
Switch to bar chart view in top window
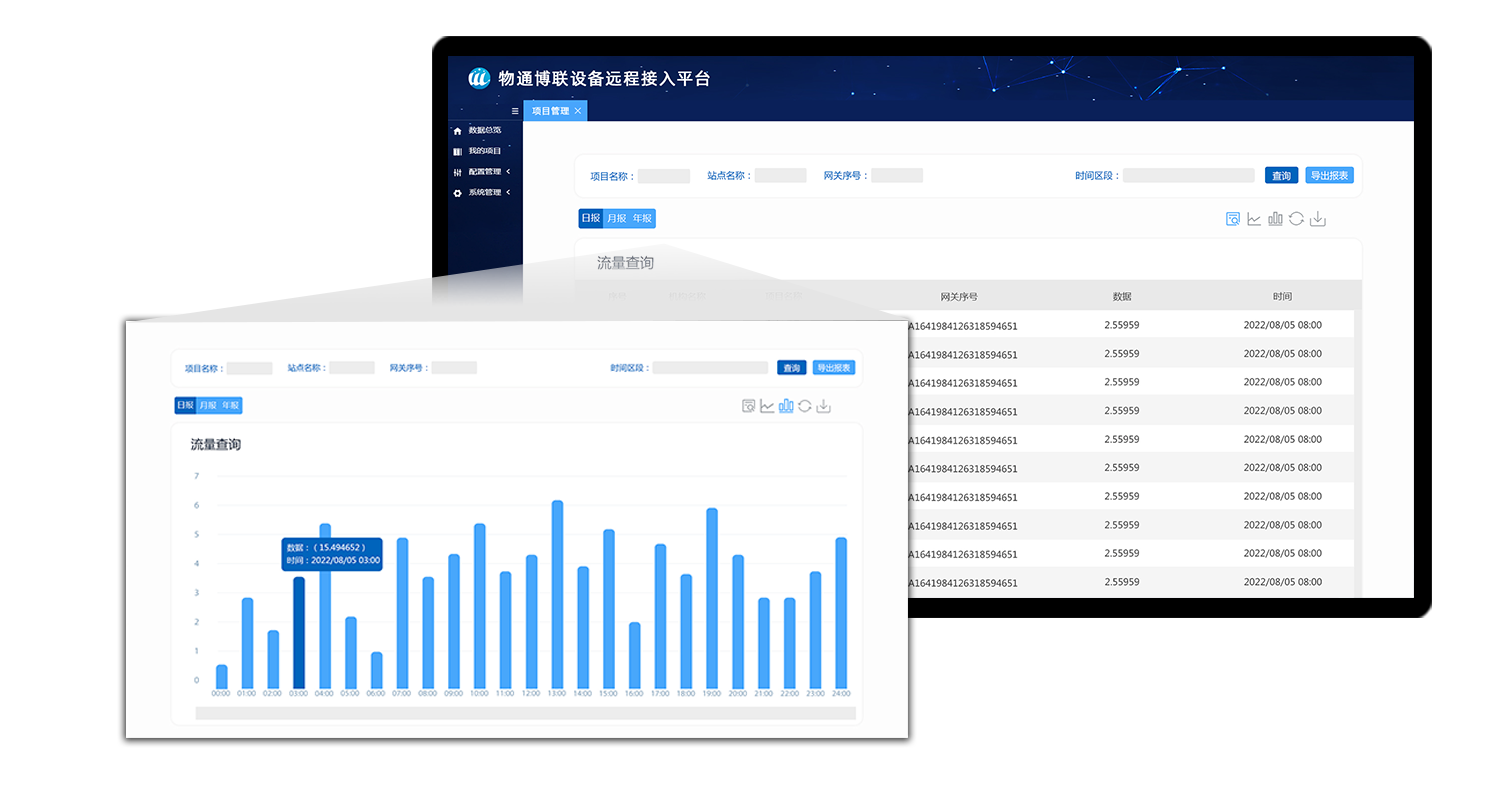click(1276, 218)
